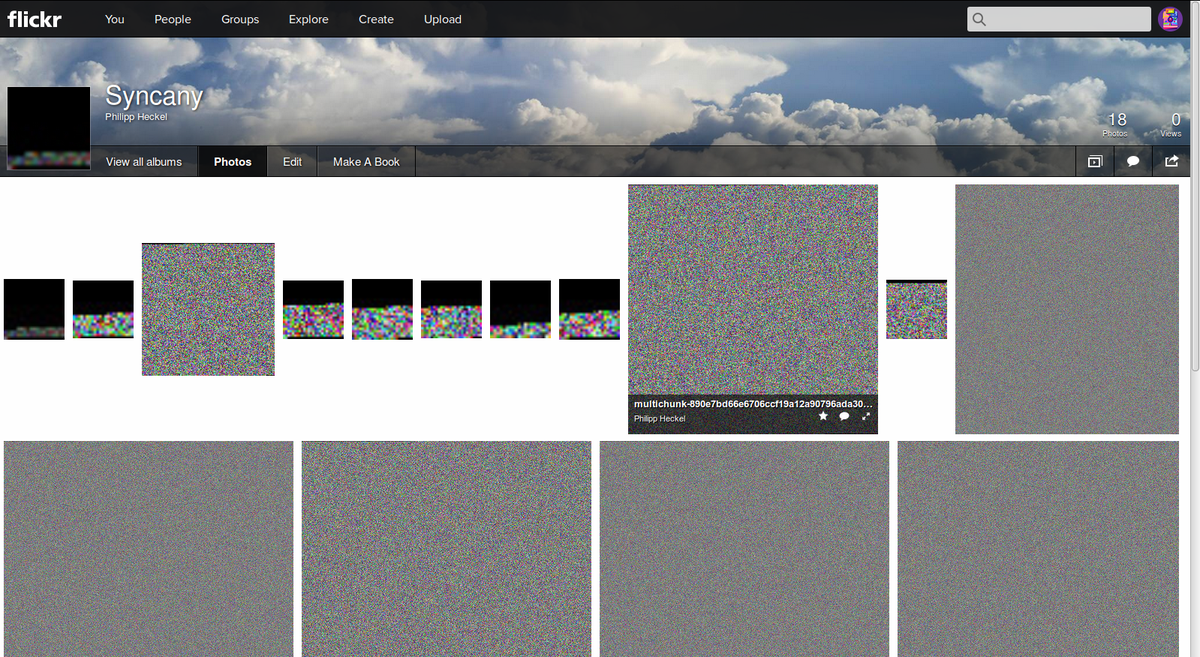Open the Groups menu

(x=240, y=19)
